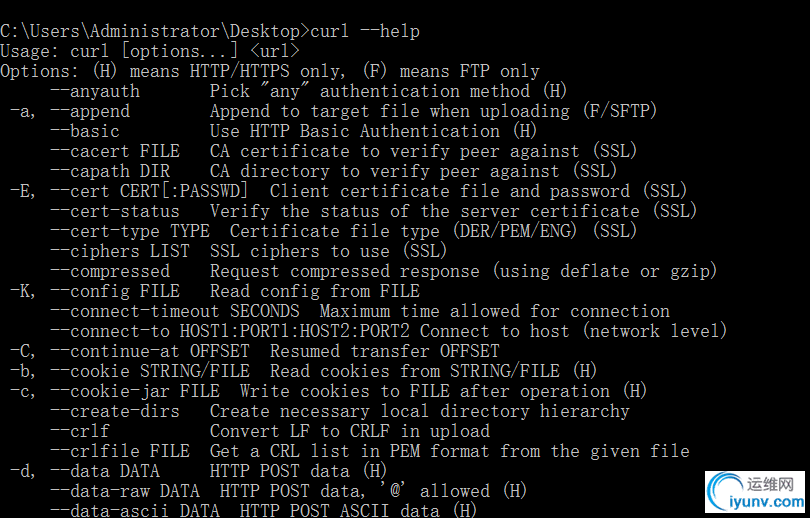Click the '--cacert FILE' option line
Image resolution: width=810 pixels, height=518 pixels.
(344, 151)
